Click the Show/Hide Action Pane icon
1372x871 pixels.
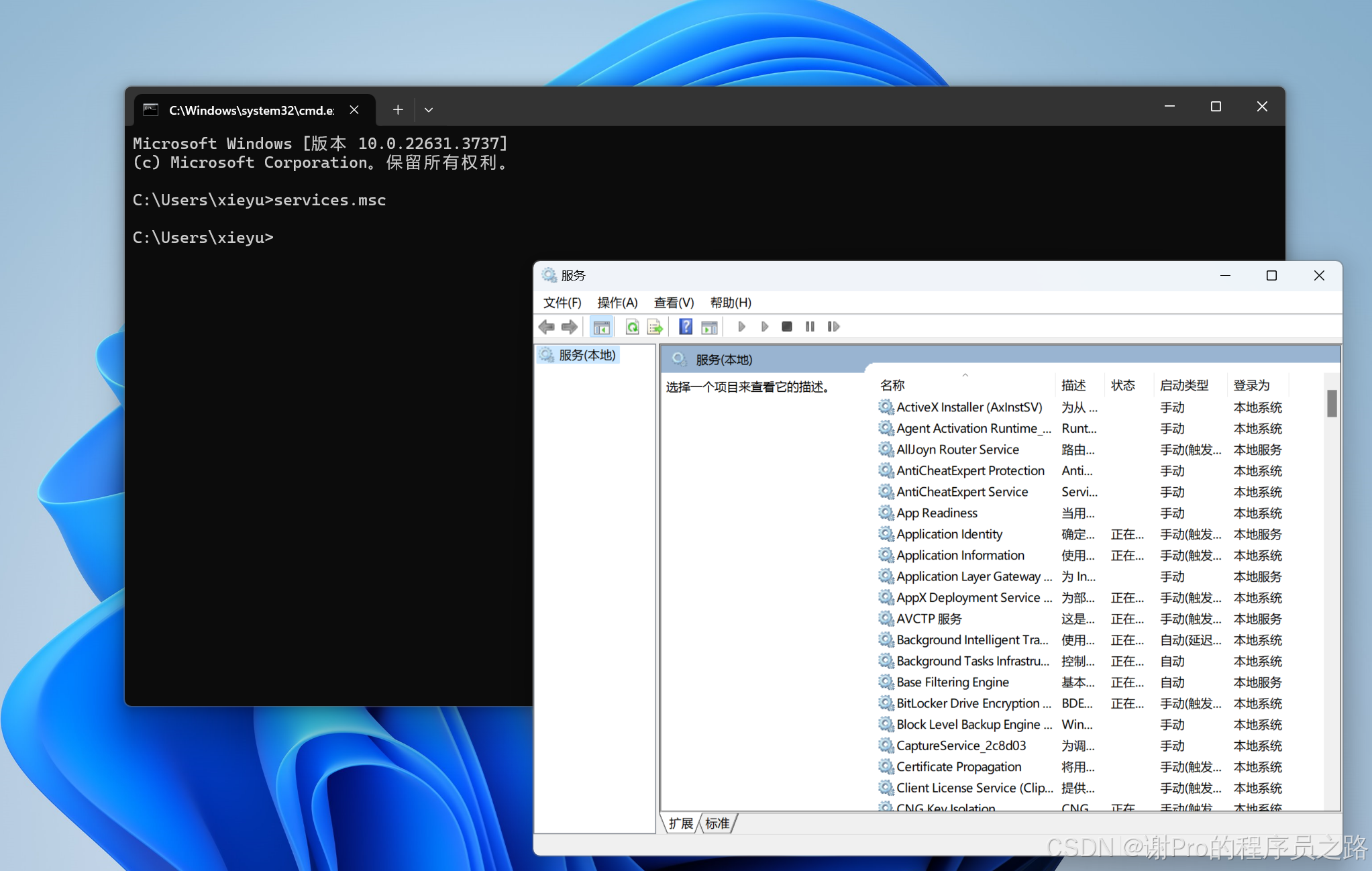pos(709,327)
